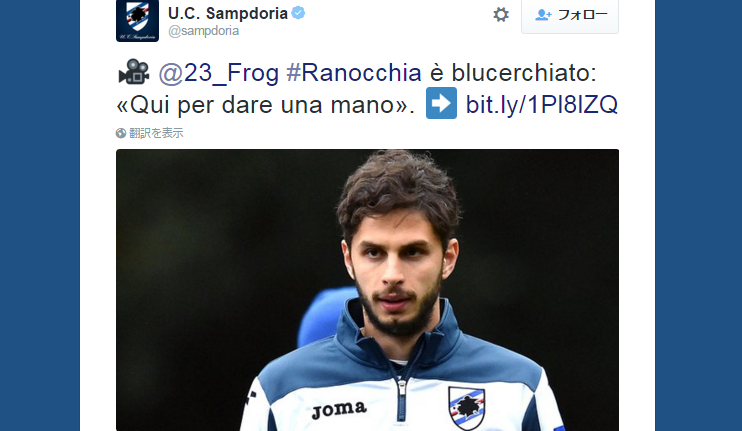Click the Joma logo in the photo
This screenshot has width=742, height=431.
(x=339, y=410)
